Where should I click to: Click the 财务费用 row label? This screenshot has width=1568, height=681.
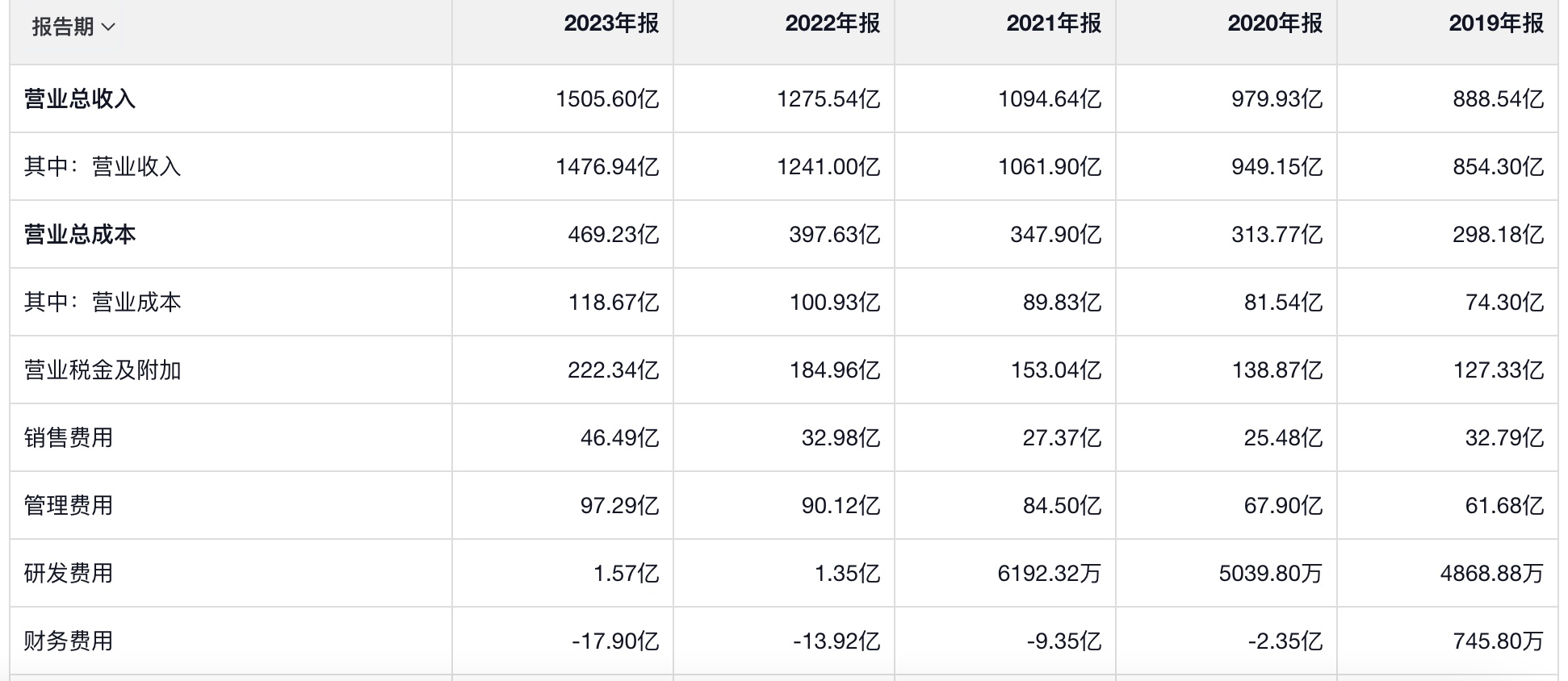coord(69,641)
